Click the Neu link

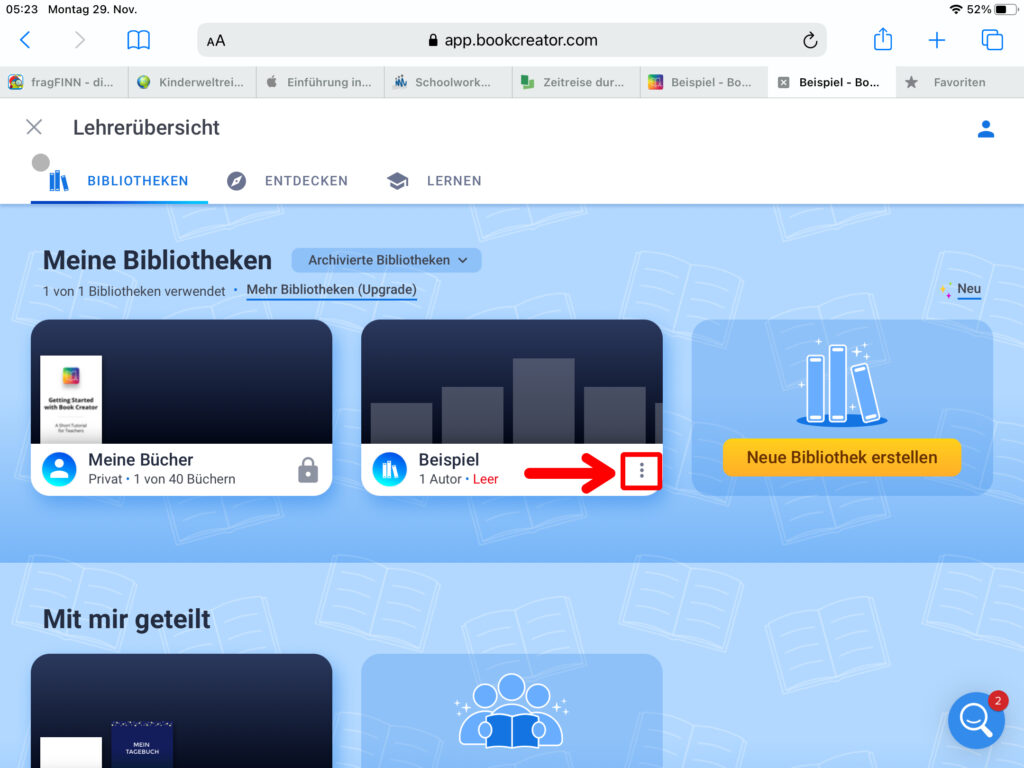[968, 289]
